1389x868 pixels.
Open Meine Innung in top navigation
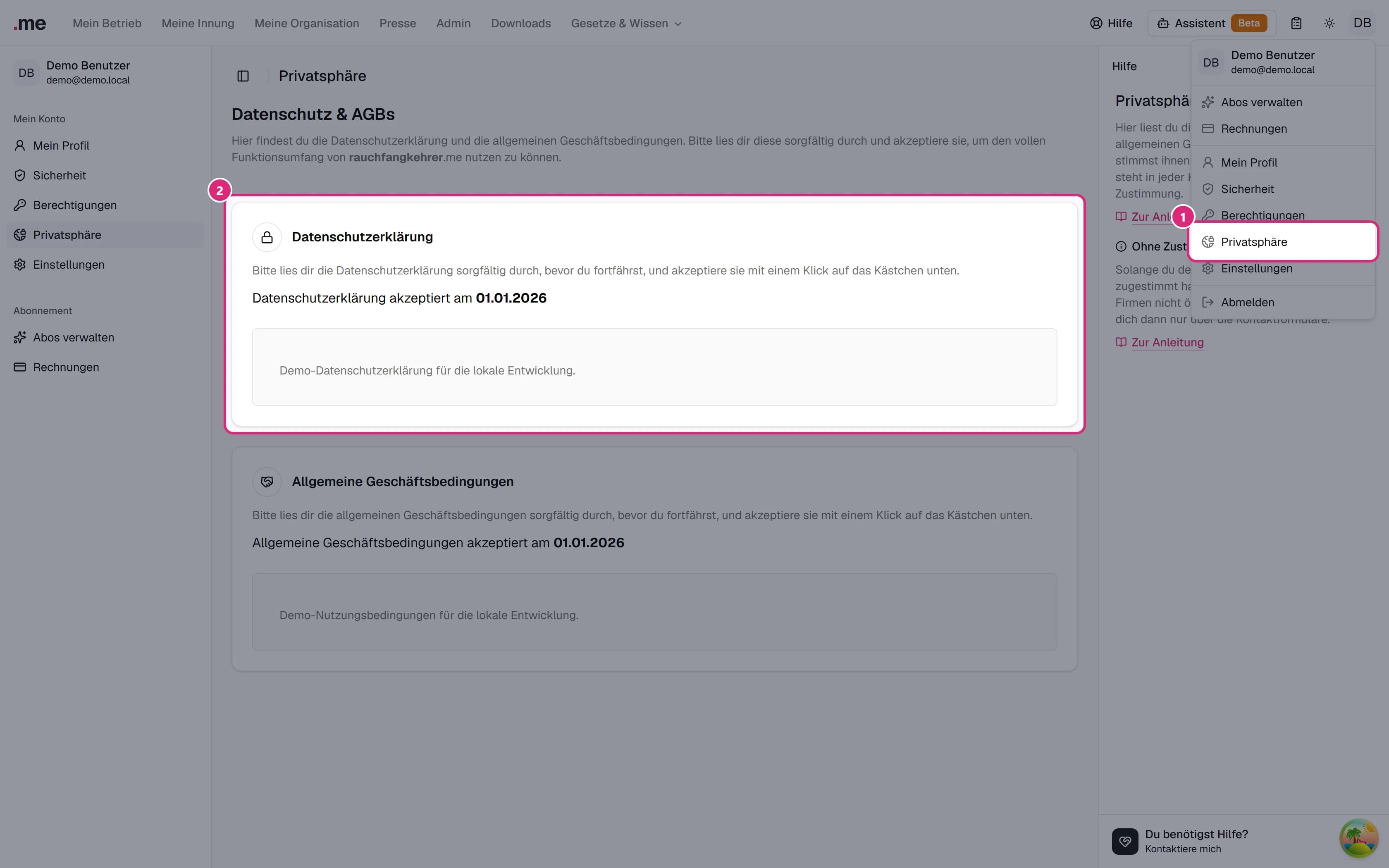pyautogui.click(x=198, y=24)
